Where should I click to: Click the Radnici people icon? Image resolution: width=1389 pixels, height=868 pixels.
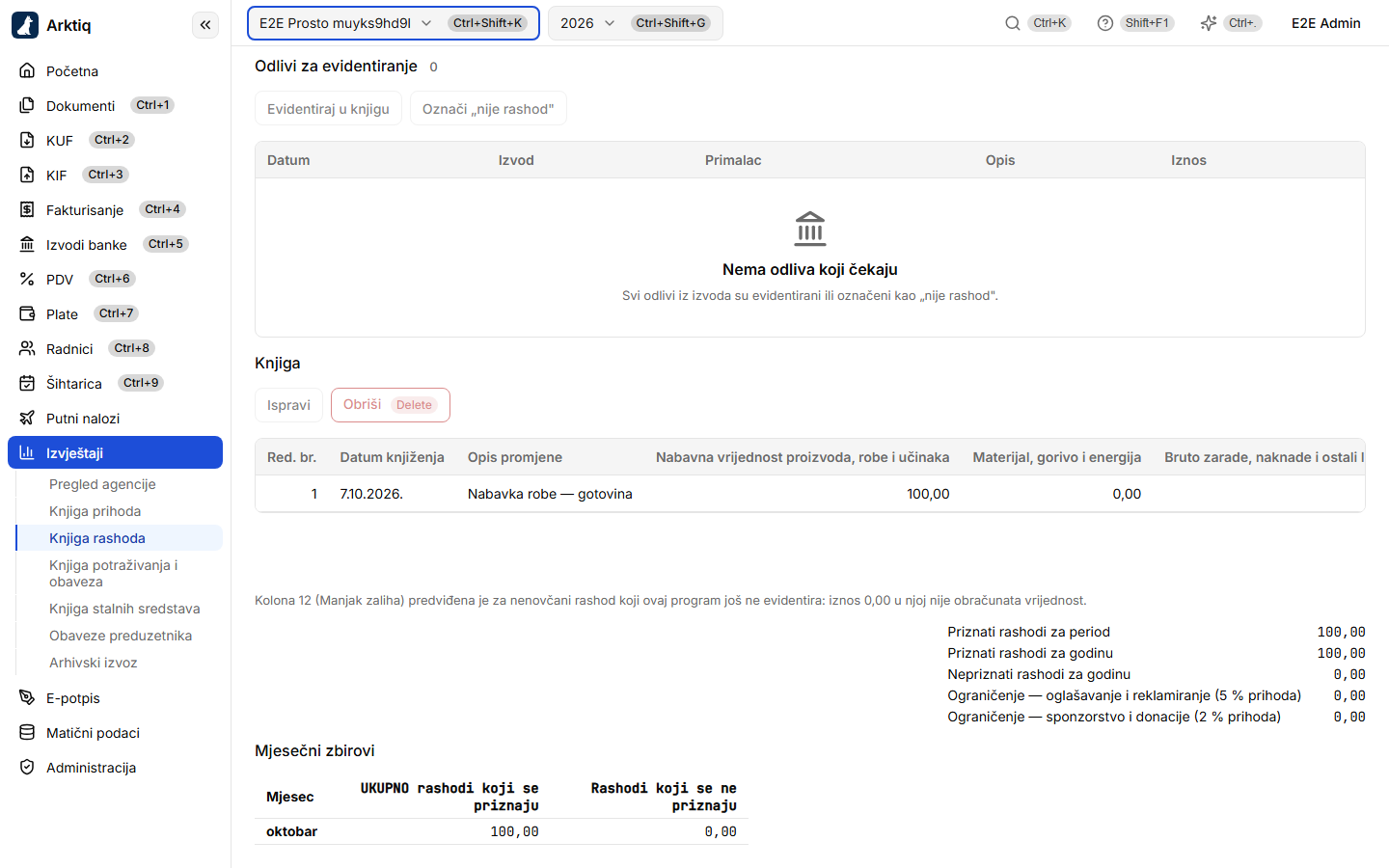pyautogui.click(x=27, y=349)
